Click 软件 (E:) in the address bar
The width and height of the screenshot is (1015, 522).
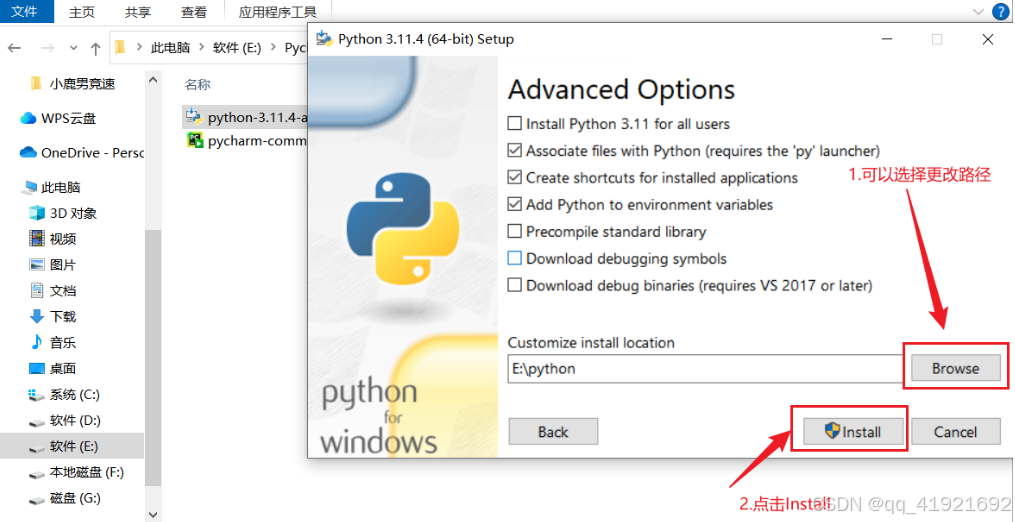238,48
